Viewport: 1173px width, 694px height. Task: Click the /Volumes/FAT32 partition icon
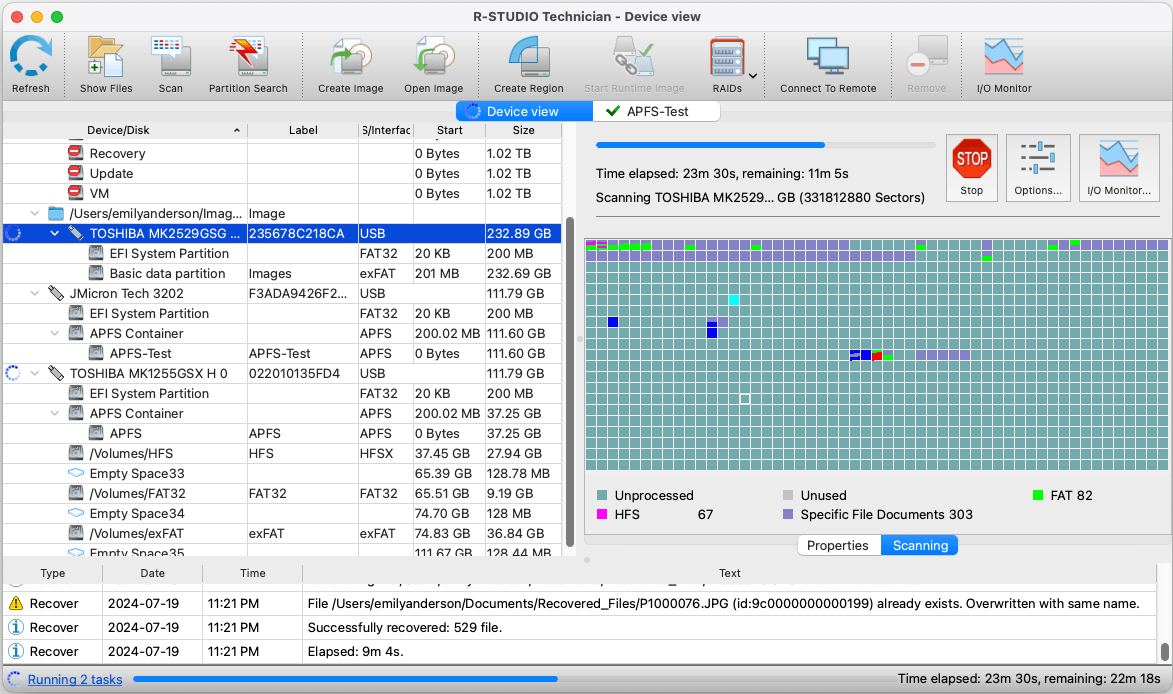pyautogui.click(x=76, y=493)
